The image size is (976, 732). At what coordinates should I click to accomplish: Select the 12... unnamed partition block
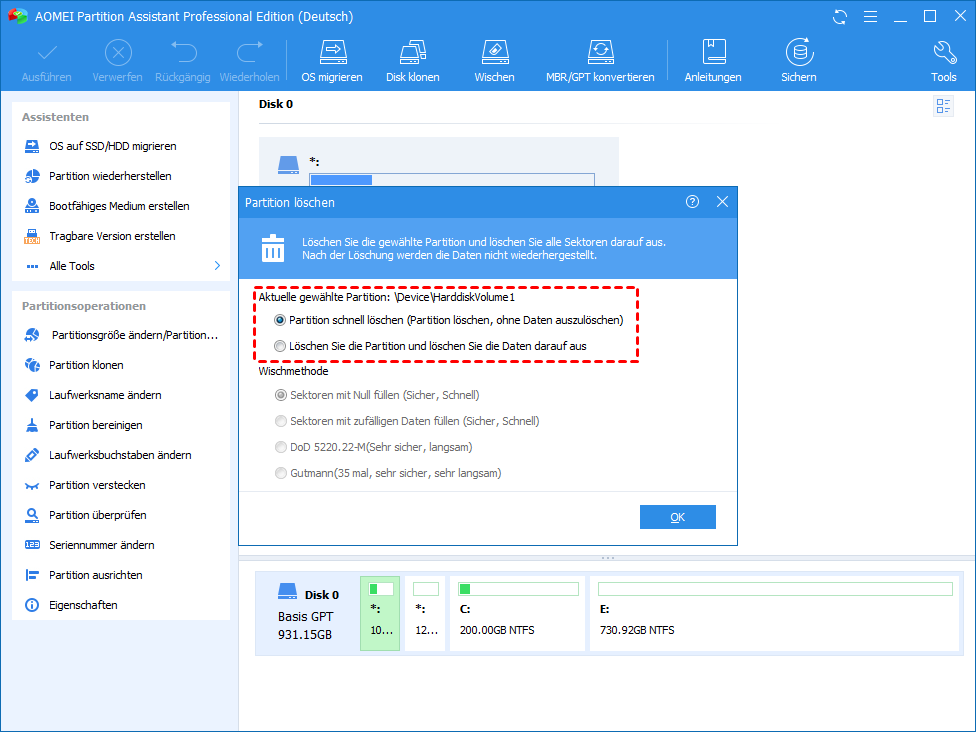[x=425, y=613]
